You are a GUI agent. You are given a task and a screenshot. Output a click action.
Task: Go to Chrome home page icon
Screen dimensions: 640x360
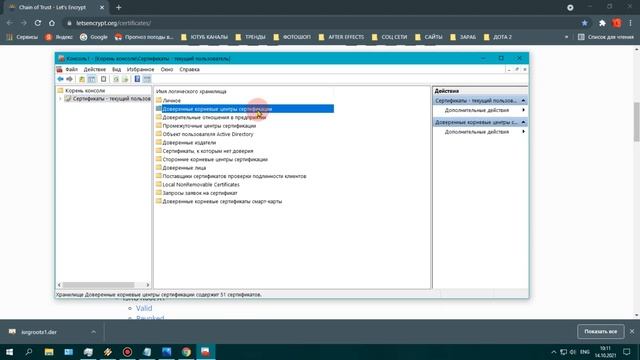tap(52, 23)
